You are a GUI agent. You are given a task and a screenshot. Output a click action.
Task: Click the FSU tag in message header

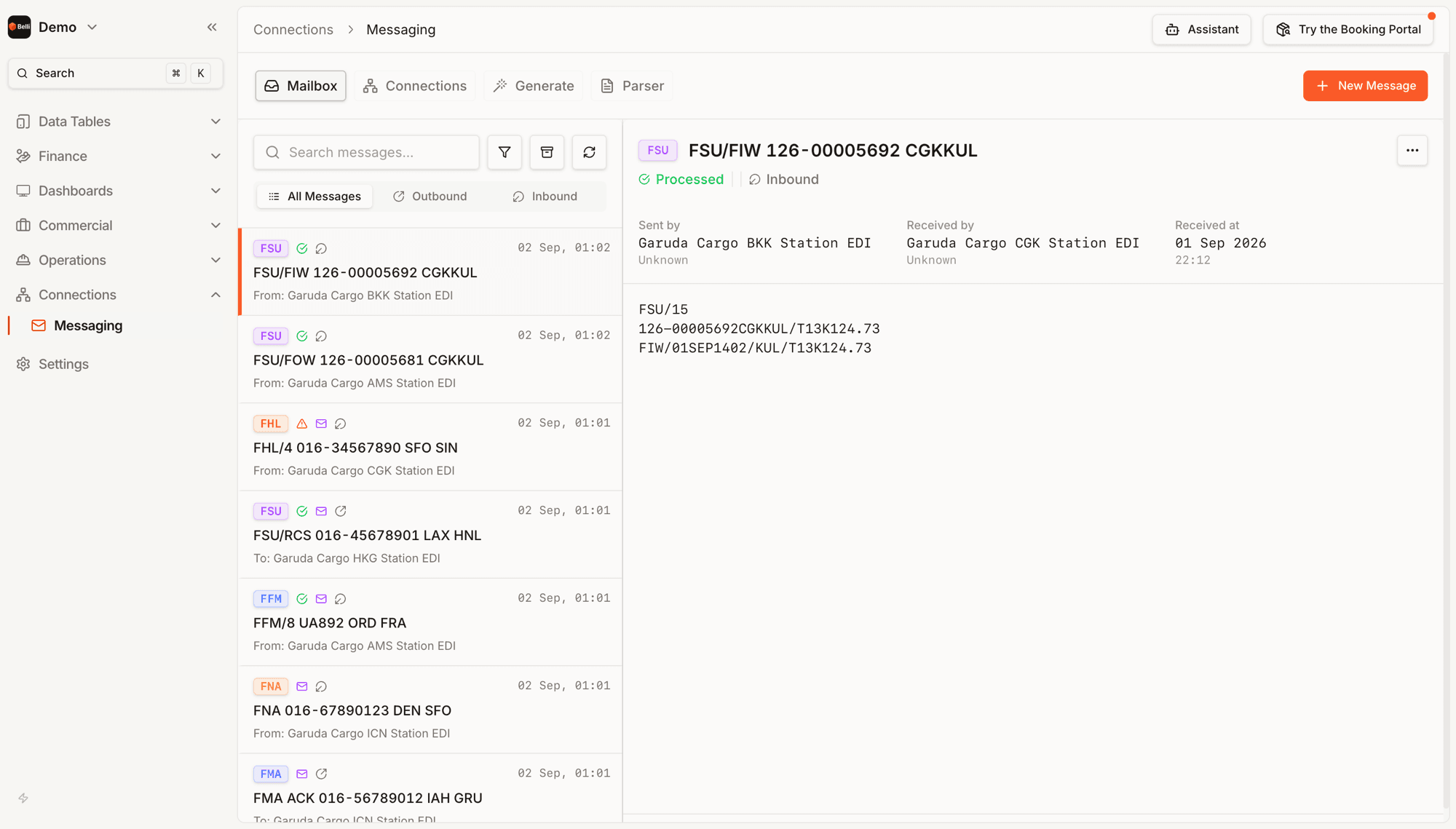point(658,151)
